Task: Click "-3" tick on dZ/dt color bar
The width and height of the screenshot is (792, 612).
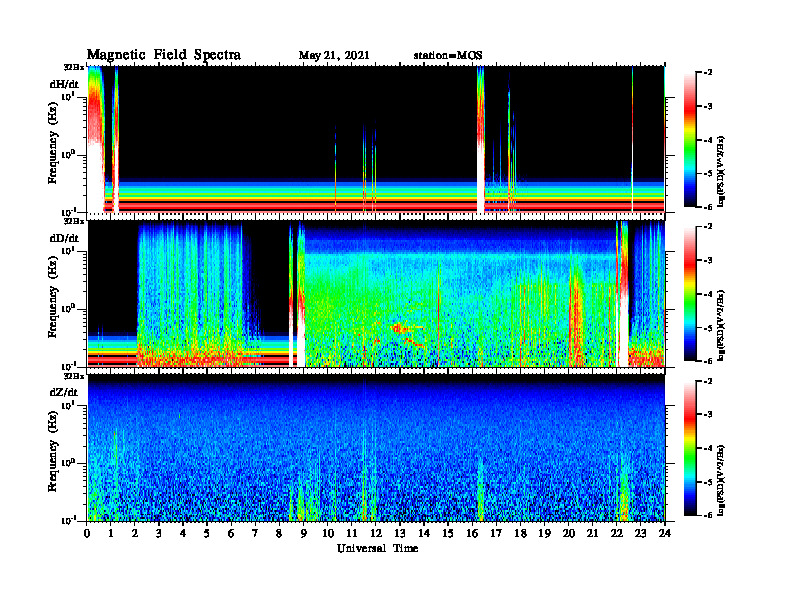Action: tap(708, 414)
